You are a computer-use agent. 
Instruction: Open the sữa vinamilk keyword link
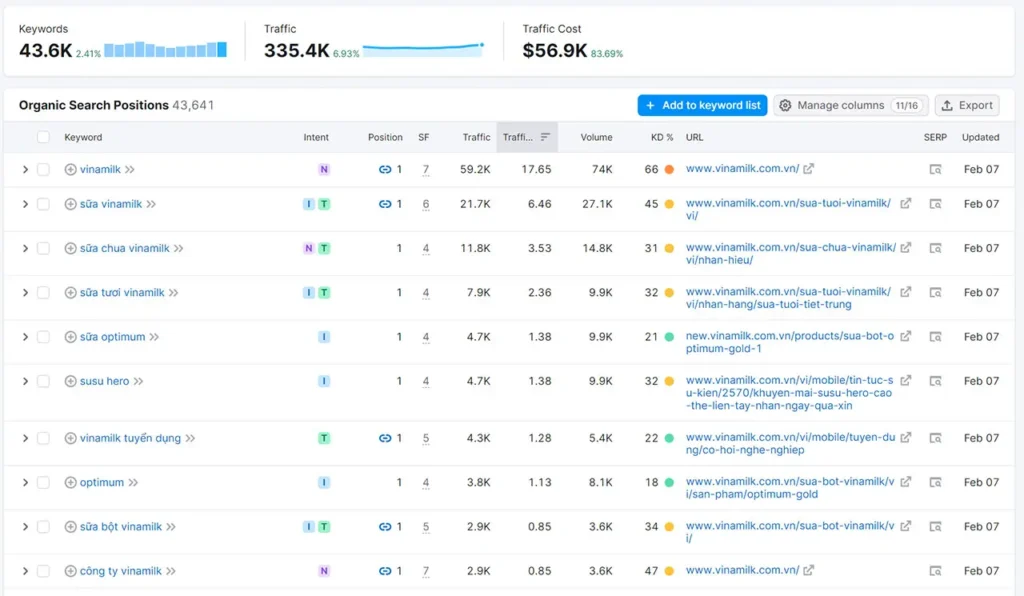[110, 204]
